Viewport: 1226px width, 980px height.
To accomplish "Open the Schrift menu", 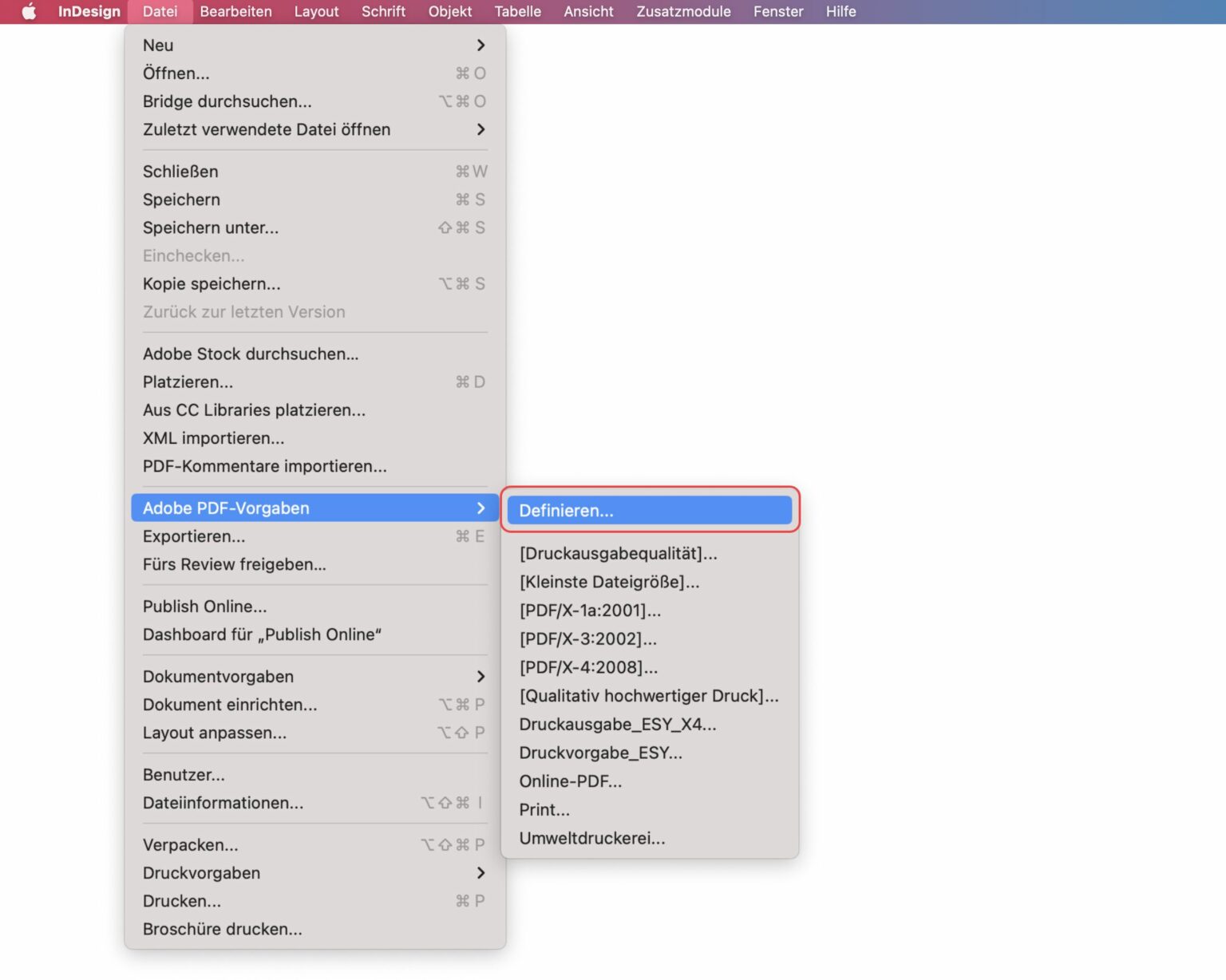I will click(x=383, y=11).
